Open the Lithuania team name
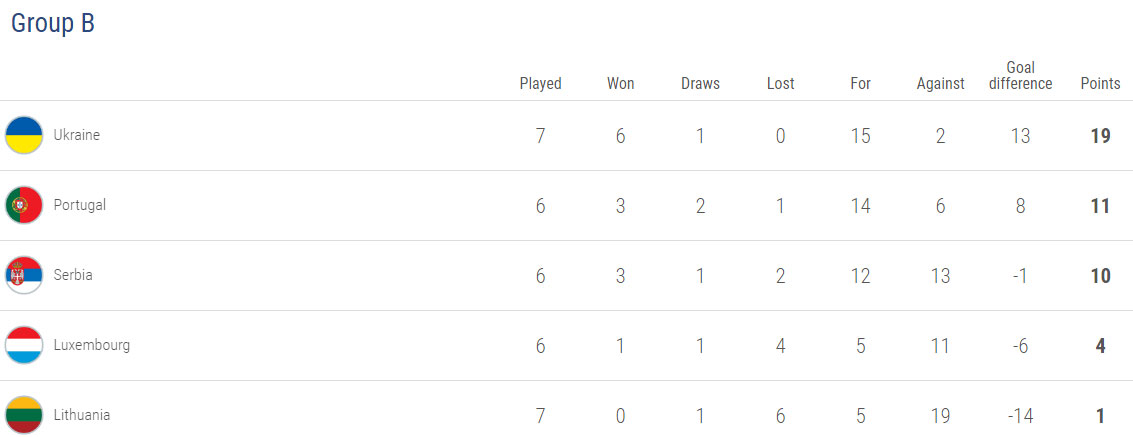Screen dimensions: 1133x437 click(82, 415)
